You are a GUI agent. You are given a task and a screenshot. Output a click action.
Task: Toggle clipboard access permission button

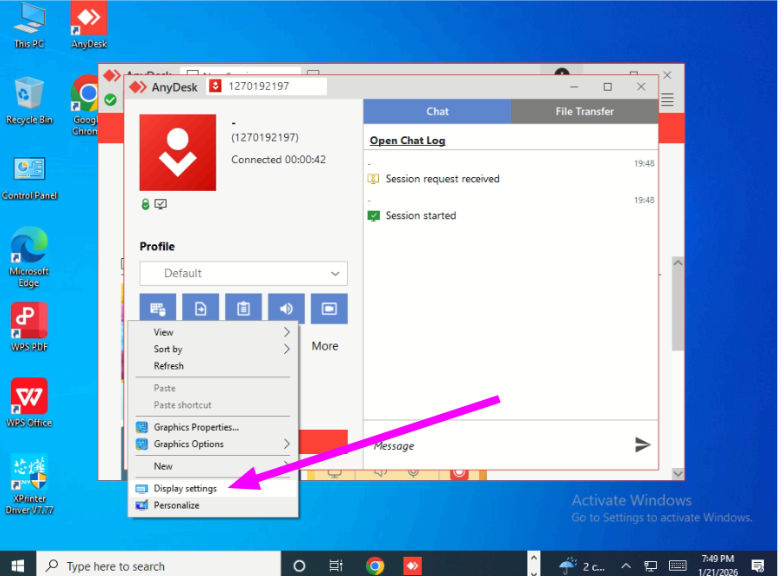click(243, 309)
